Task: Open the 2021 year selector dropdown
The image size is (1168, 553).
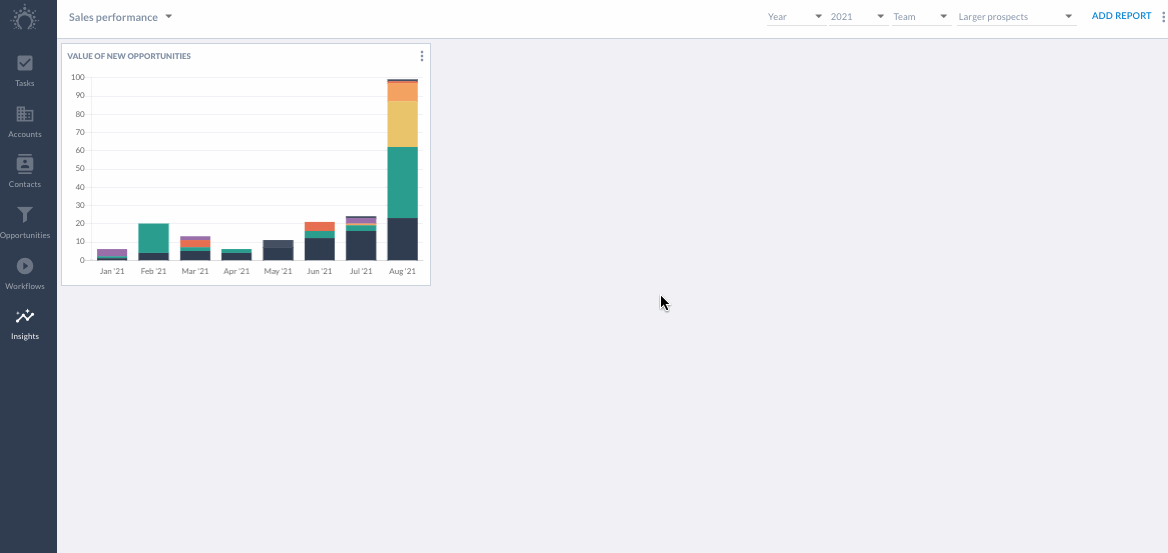Action: [859, 16]
